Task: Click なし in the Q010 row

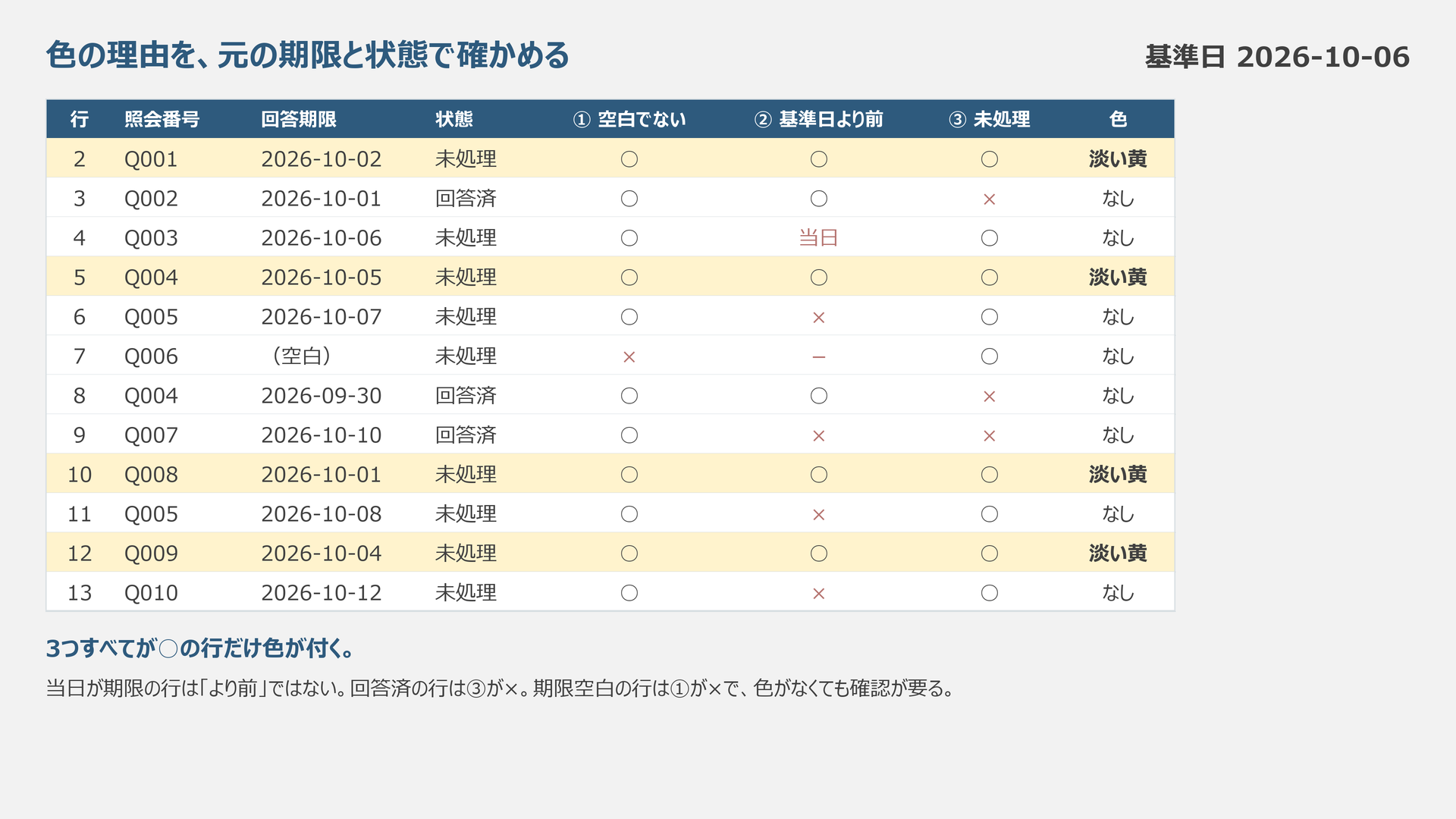Action: coord(1118,593)
